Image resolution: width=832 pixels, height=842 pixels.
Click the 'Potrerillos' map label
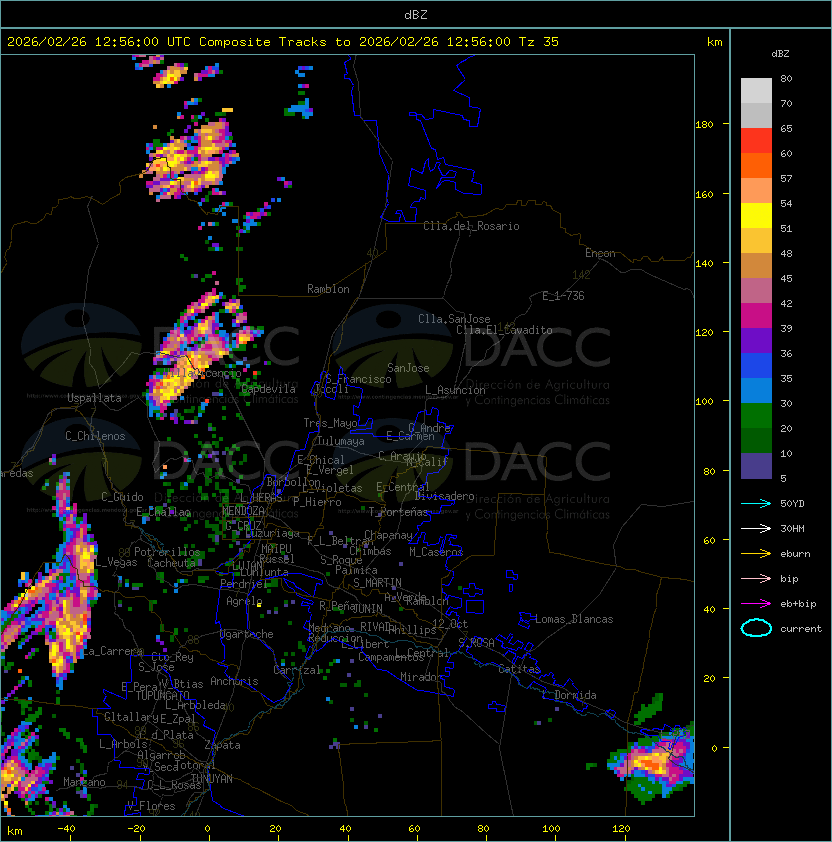(167, 552)
